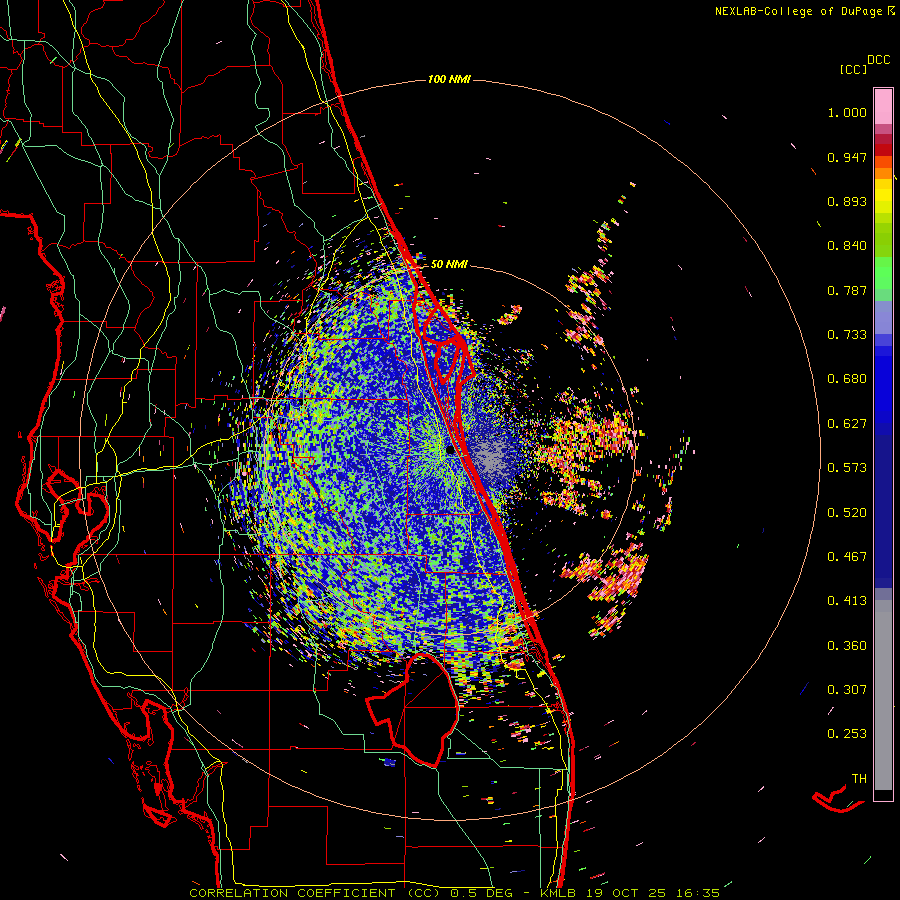Click the 16:35 timestamp
This screenshot has height=900, width=900.
(x=697, y=893)
